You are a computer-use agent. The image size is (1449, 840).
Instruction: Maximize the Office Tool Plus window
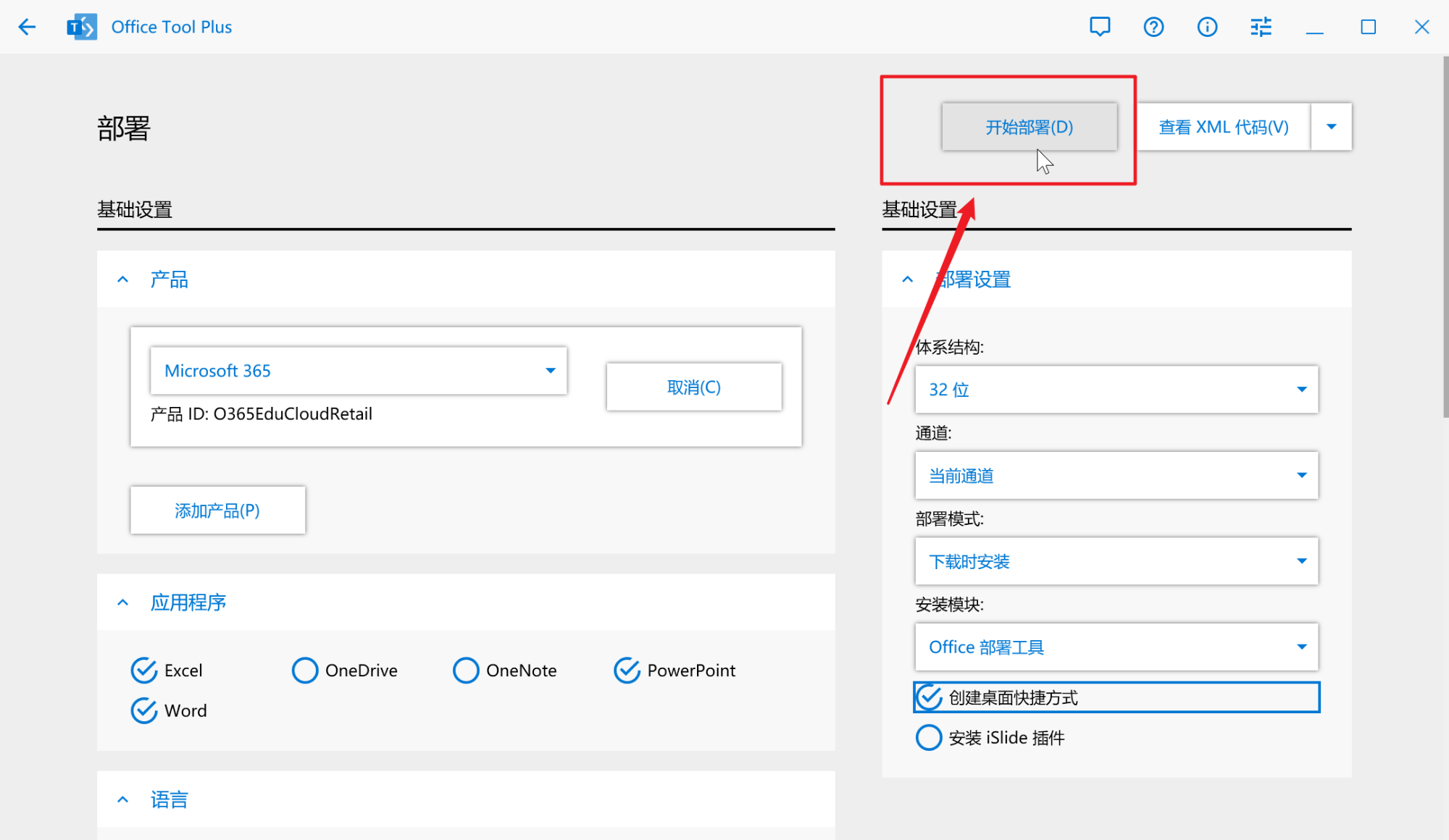coord(1368,27)
